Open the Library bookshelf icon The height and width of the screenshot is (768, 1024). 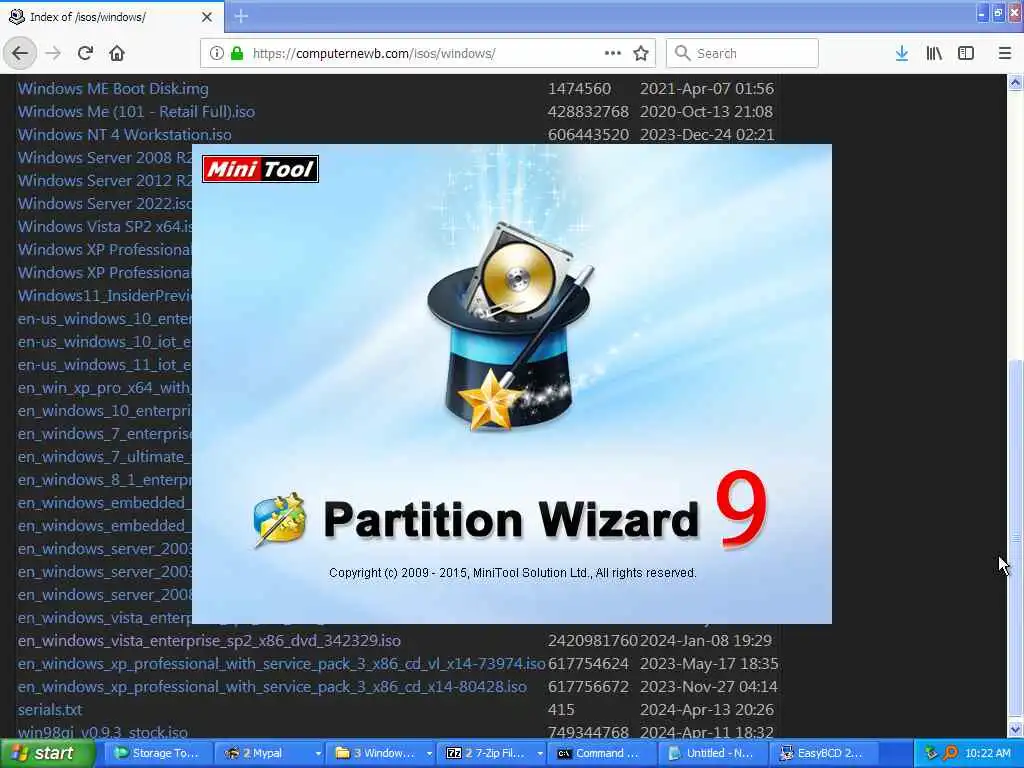click(934, 53)
